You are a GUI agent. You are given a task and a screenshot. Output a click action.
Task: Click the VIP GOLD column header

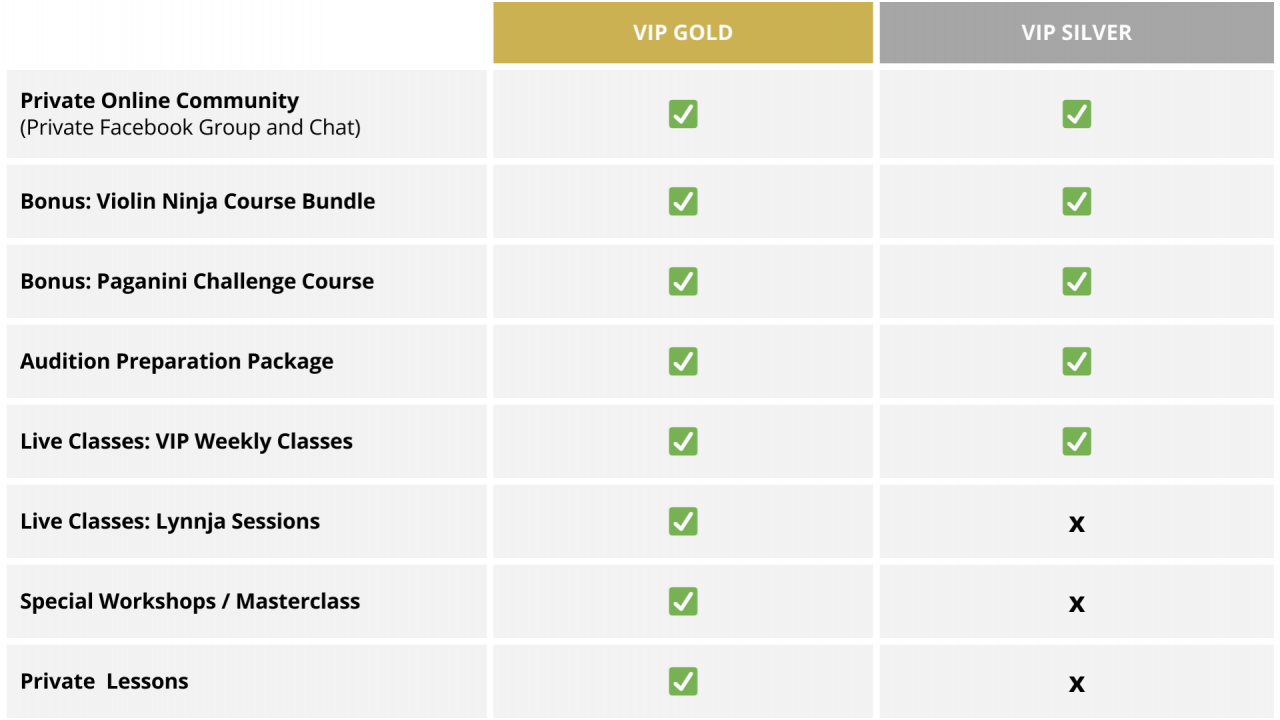pyautogui.click(x=683, y=32)
